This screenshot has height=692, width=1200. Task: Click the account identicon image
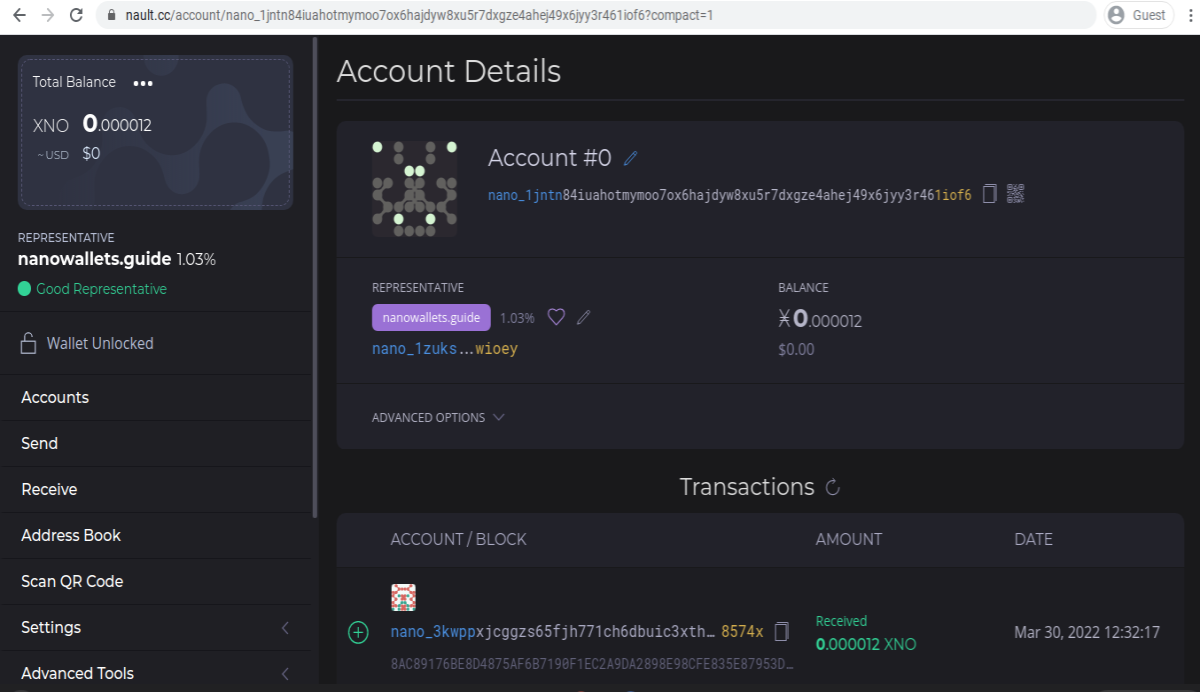(415, 189)
